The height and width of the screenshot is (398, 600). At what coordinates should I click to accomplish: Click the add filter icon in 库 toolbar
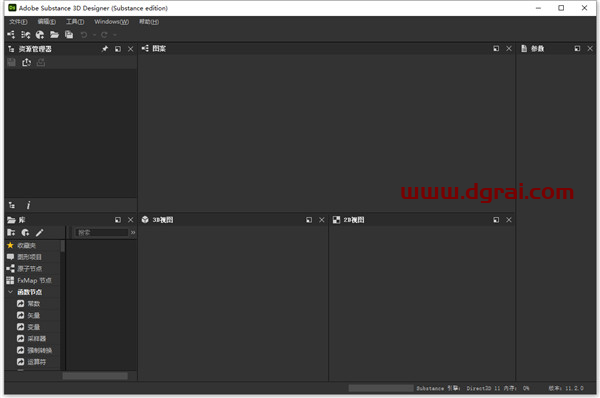pyautogui.click(x=25, y=233)
